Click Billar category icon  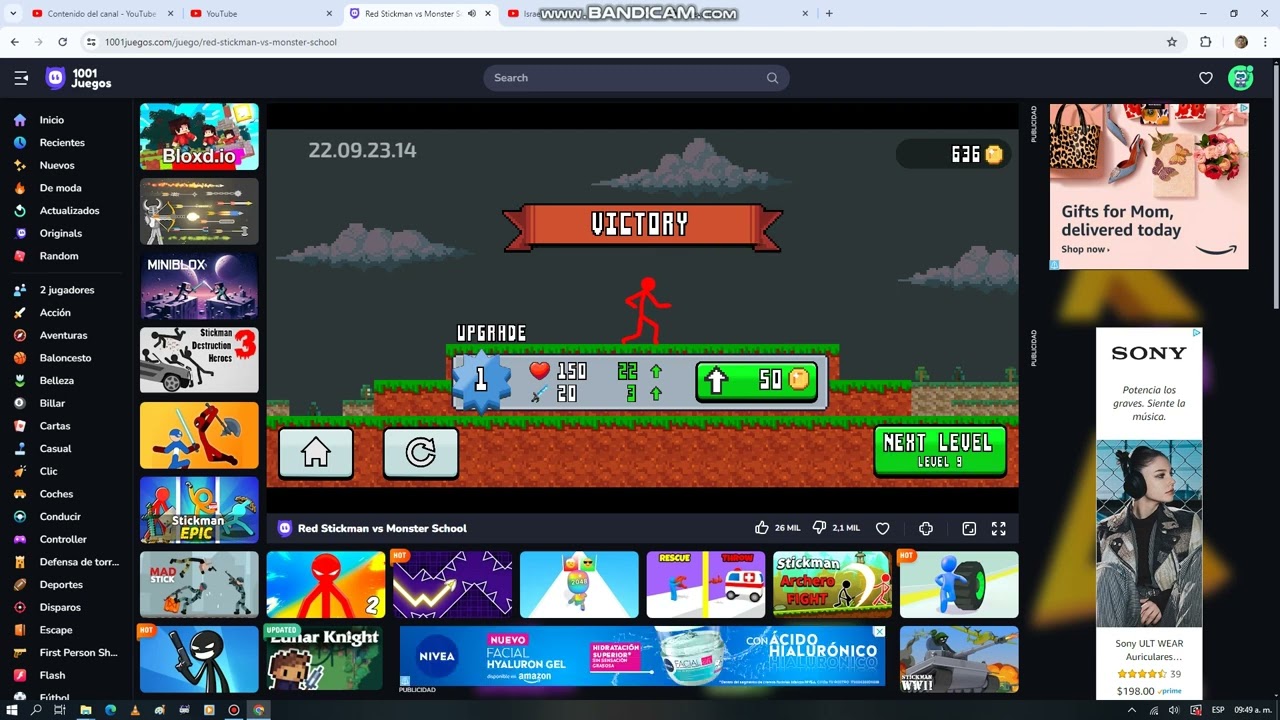point(20,403)
